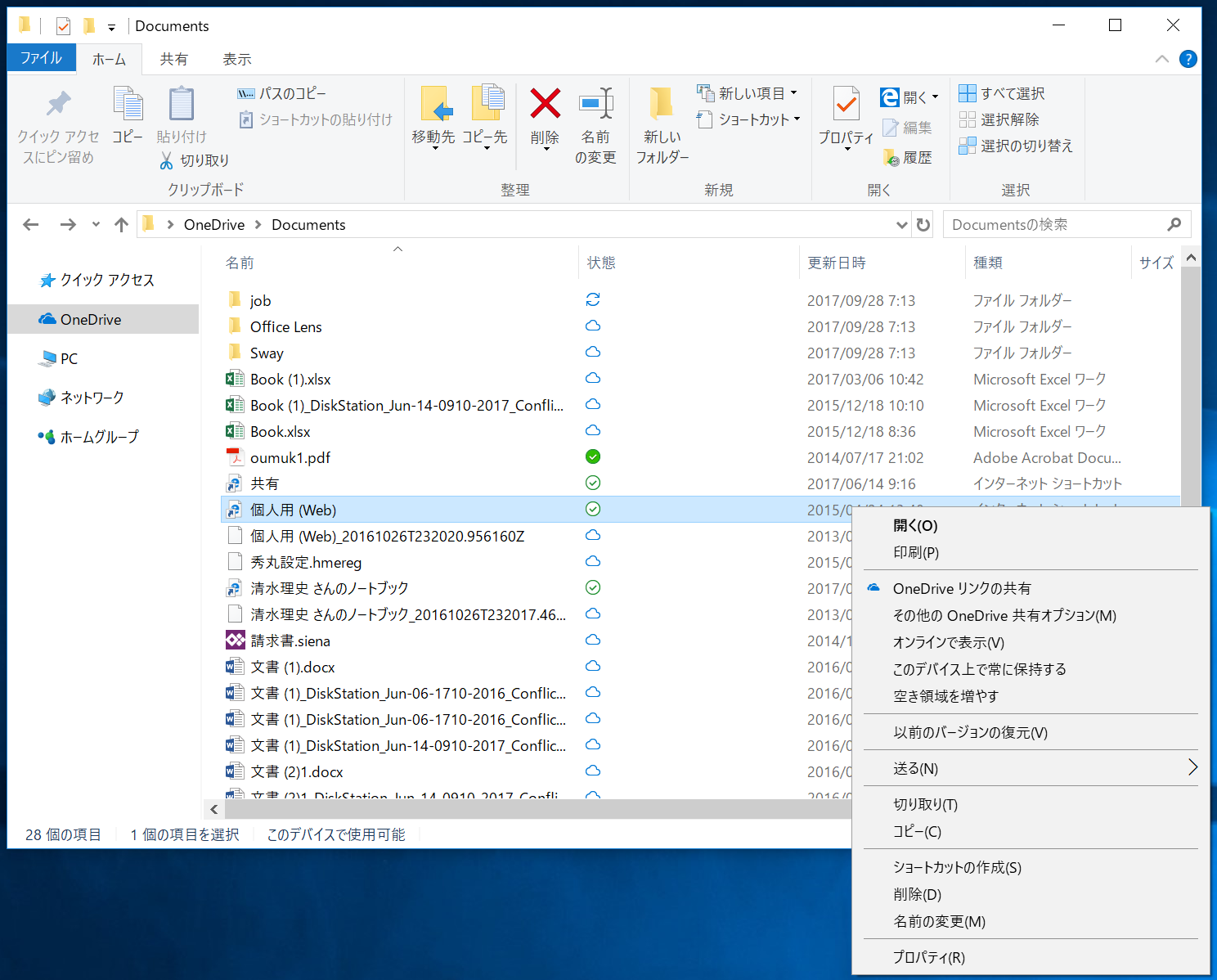Switch to the 表示 ribbon tab
This screenshot has height=980, width=1217.
236,58
